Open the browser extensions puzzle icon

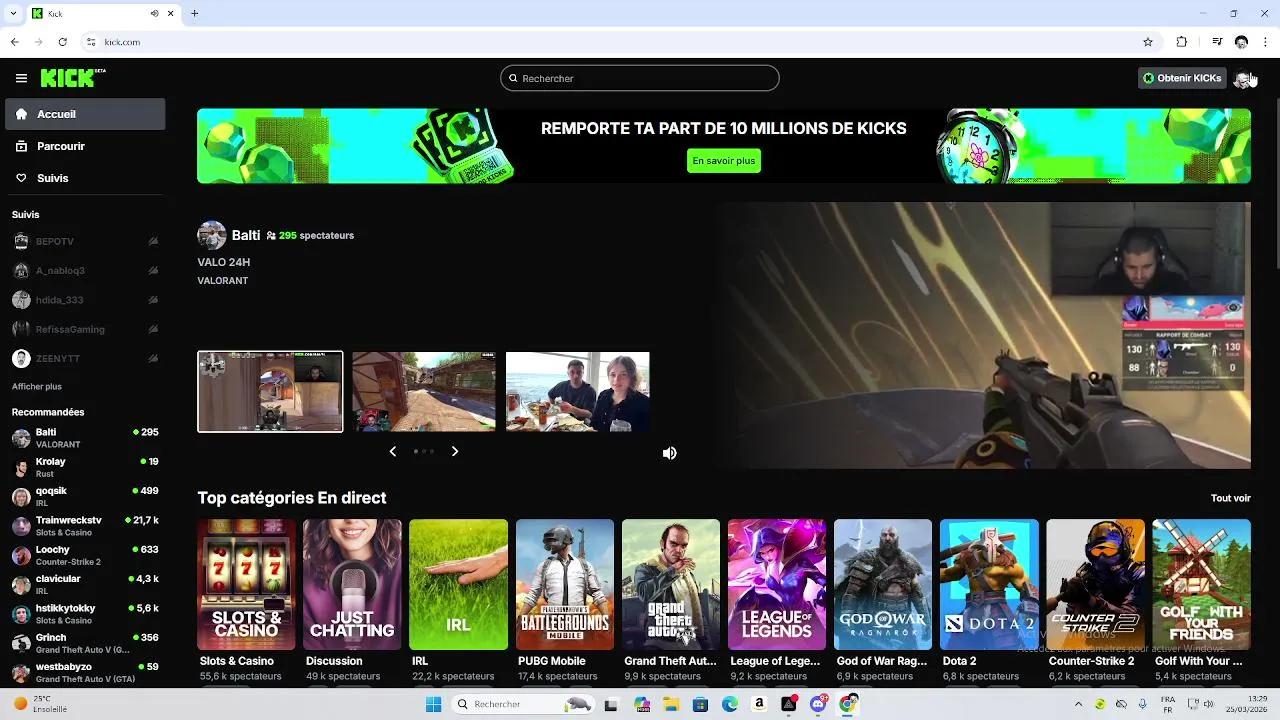(1182, 42)
